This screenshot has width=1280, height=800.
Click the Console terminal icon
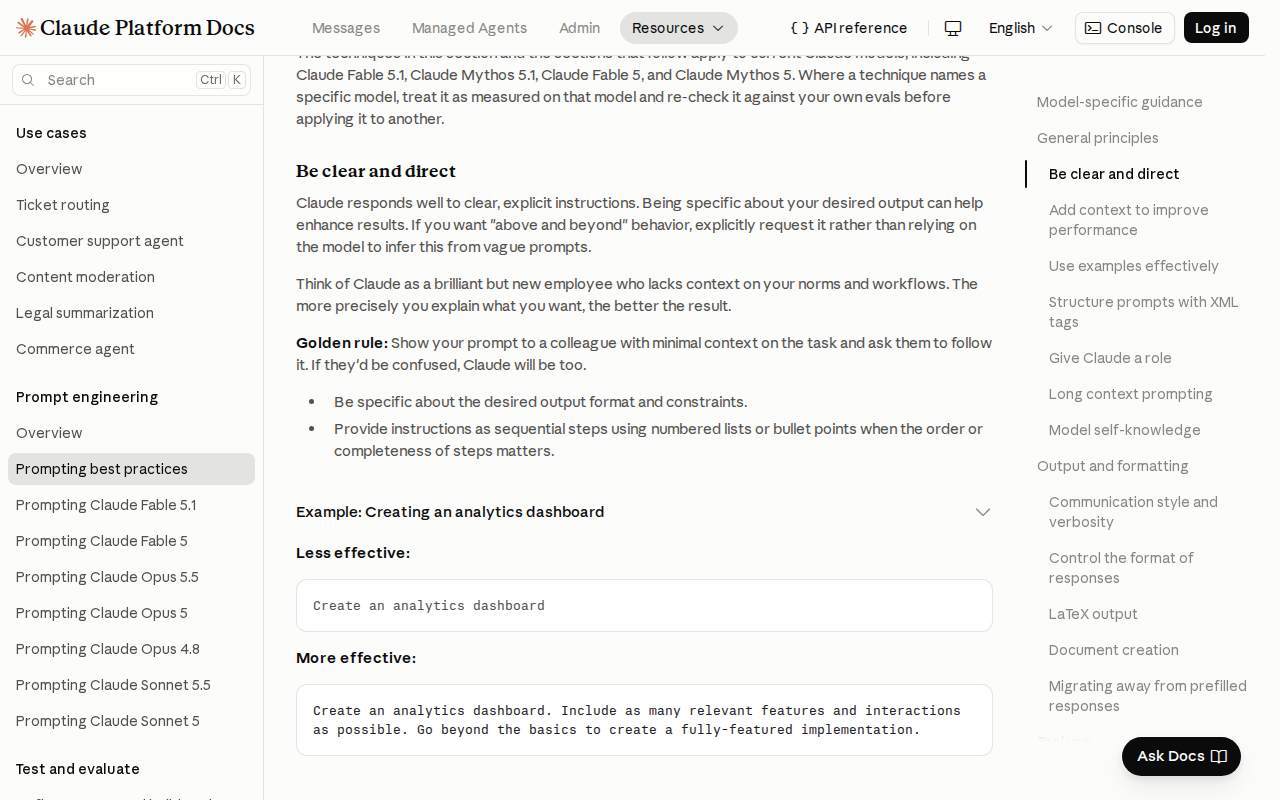coord(1093,28)
